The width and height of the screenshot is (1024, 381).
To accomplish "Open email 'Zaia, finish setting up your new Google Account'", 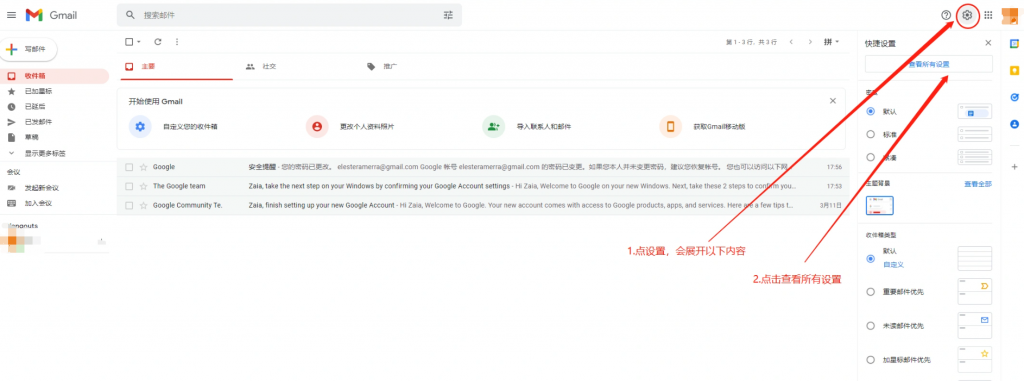I will coord(321,205).
